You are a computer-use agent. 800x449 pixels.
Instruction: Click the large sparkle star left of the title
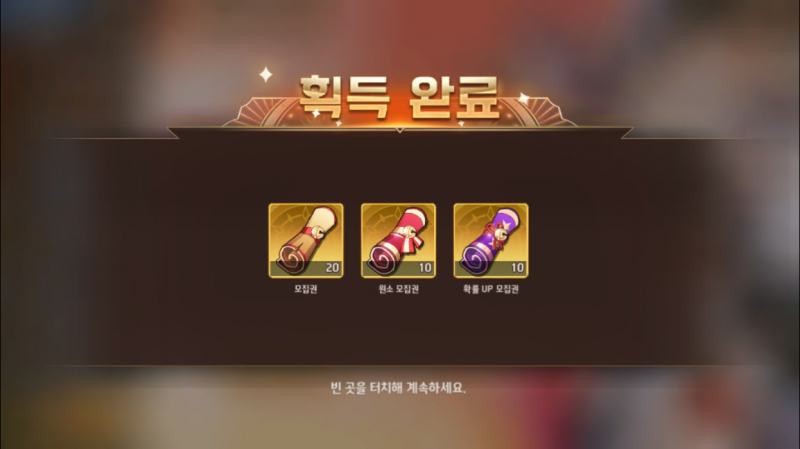[x=266, y=74]
